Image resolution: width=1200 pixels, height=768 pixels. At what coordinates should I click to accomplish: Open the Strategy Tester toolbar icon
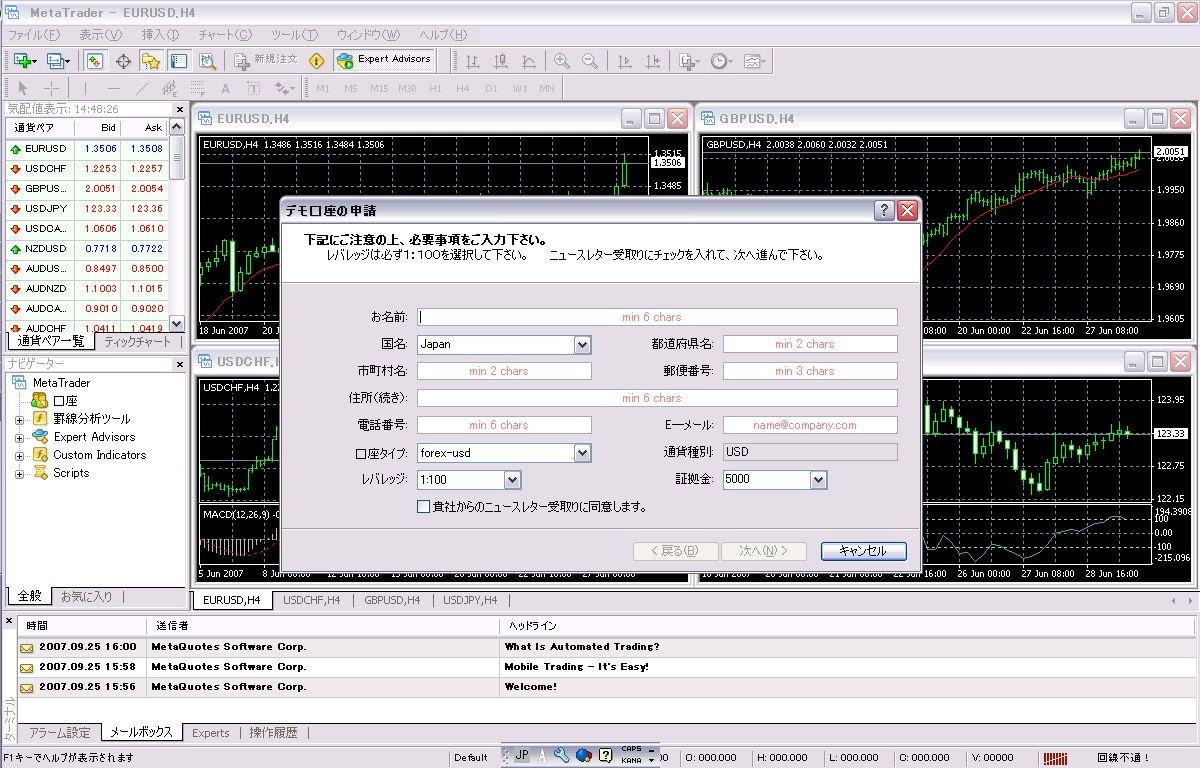point(207,61)
